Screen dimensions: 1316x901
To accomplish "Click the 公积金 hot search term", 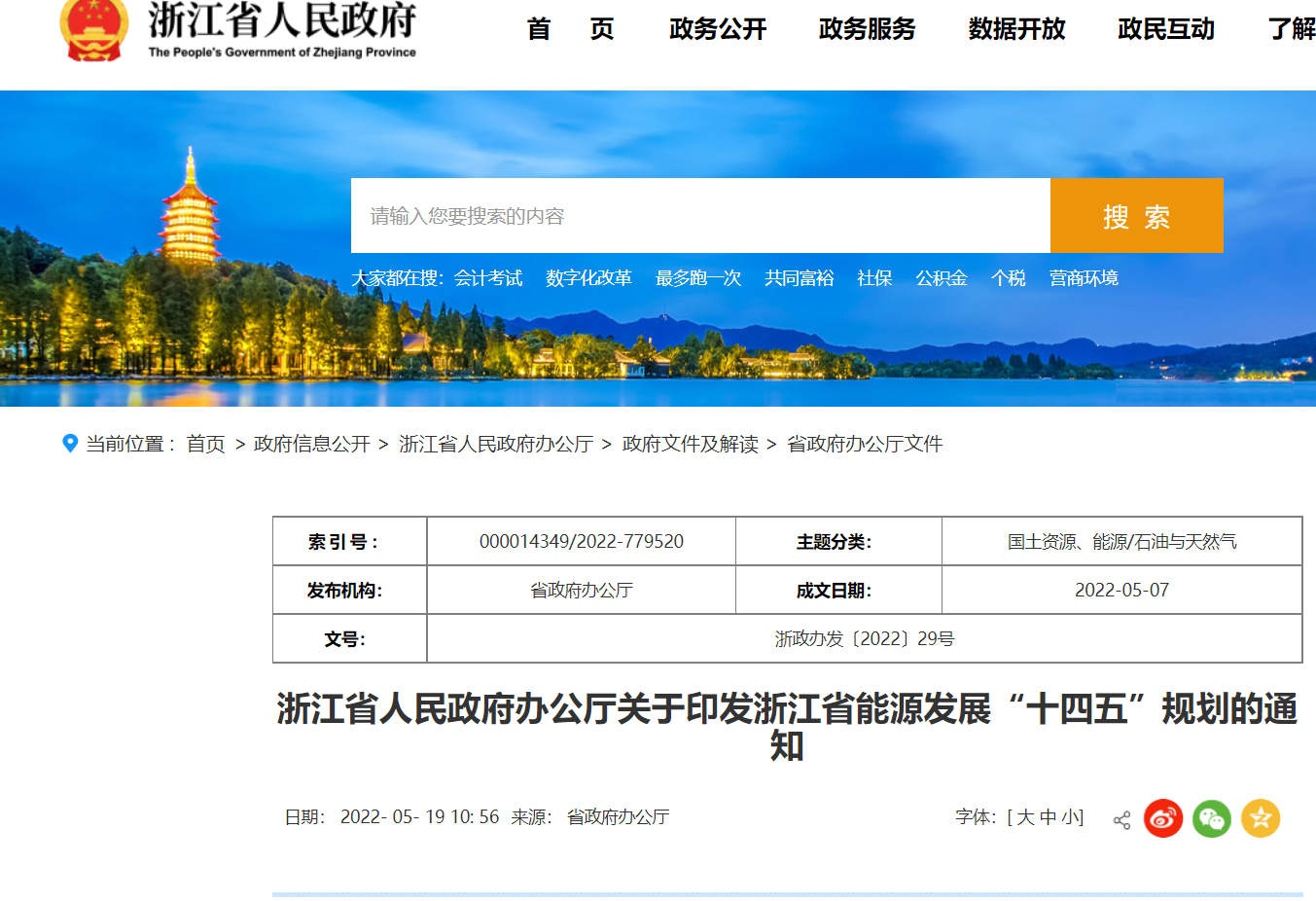I will (x=940, y=278).
